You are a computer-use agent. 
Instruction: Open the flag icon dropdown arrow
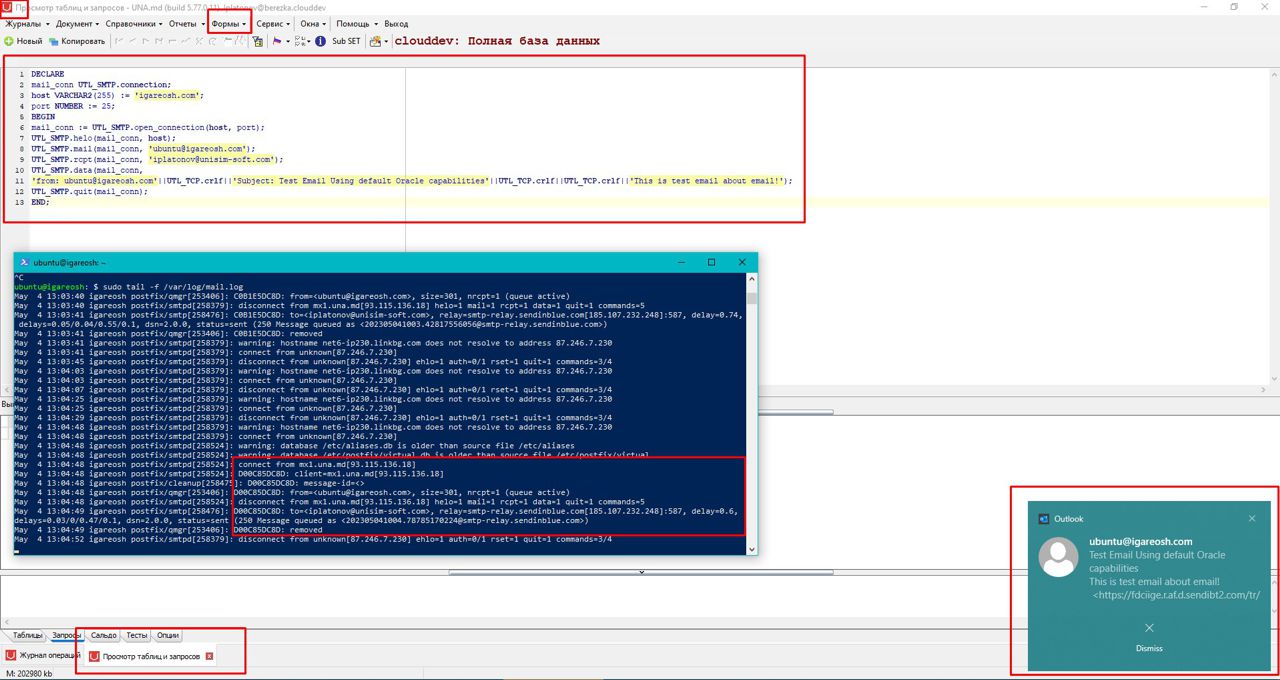[x=287, y=41]
